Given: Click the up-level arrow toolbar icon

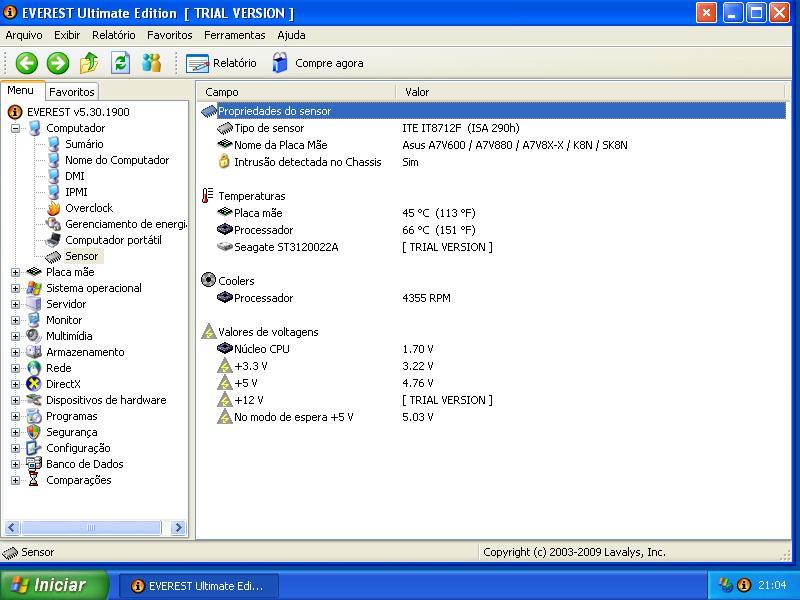Looking at the screenshot, I should point(89,63).
